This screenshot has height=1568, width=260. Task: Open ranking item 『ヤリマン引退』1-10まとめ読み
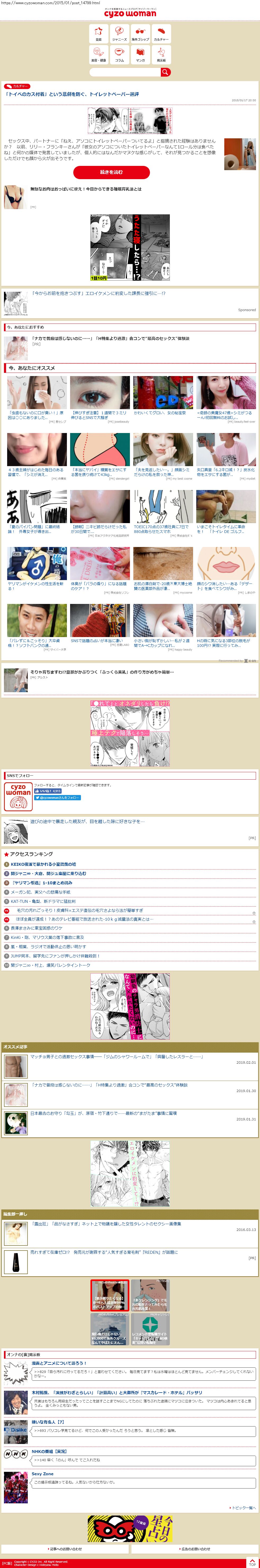pos(41,882)
